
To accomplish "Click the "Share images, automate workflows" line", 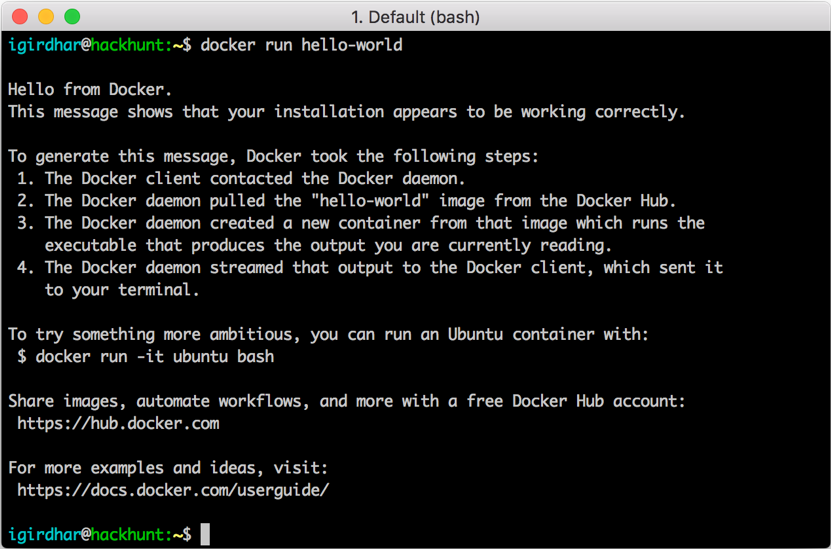I will 347,401.
